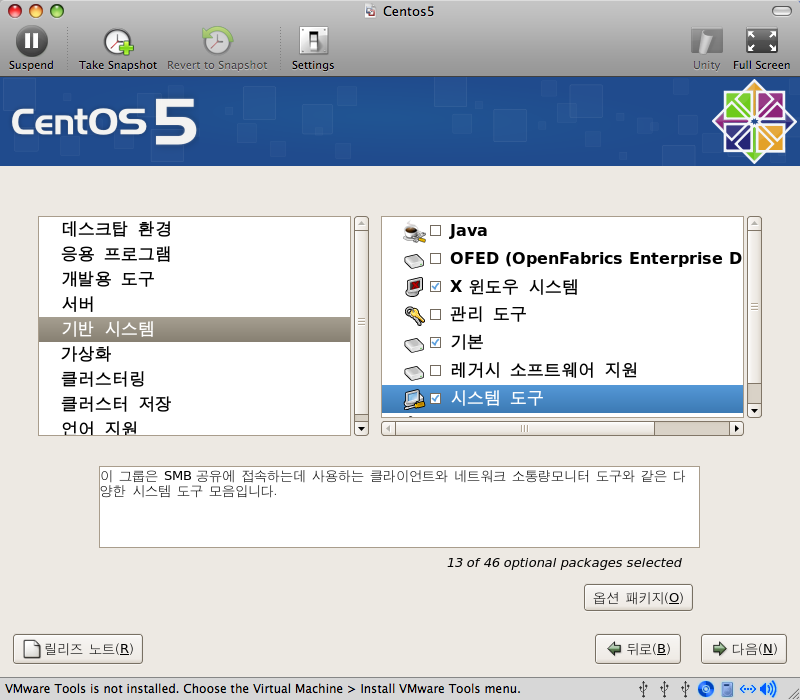The height and width of the screenshot is (700, 800).
Task: Click the package list horizontal scrollbar thumb
Action: 525,429
